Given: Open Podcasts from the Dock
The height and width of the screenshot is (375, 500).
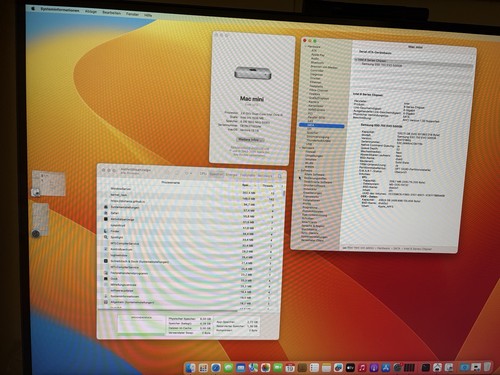Looking at the screenshot, I should [x=374, y=368].
